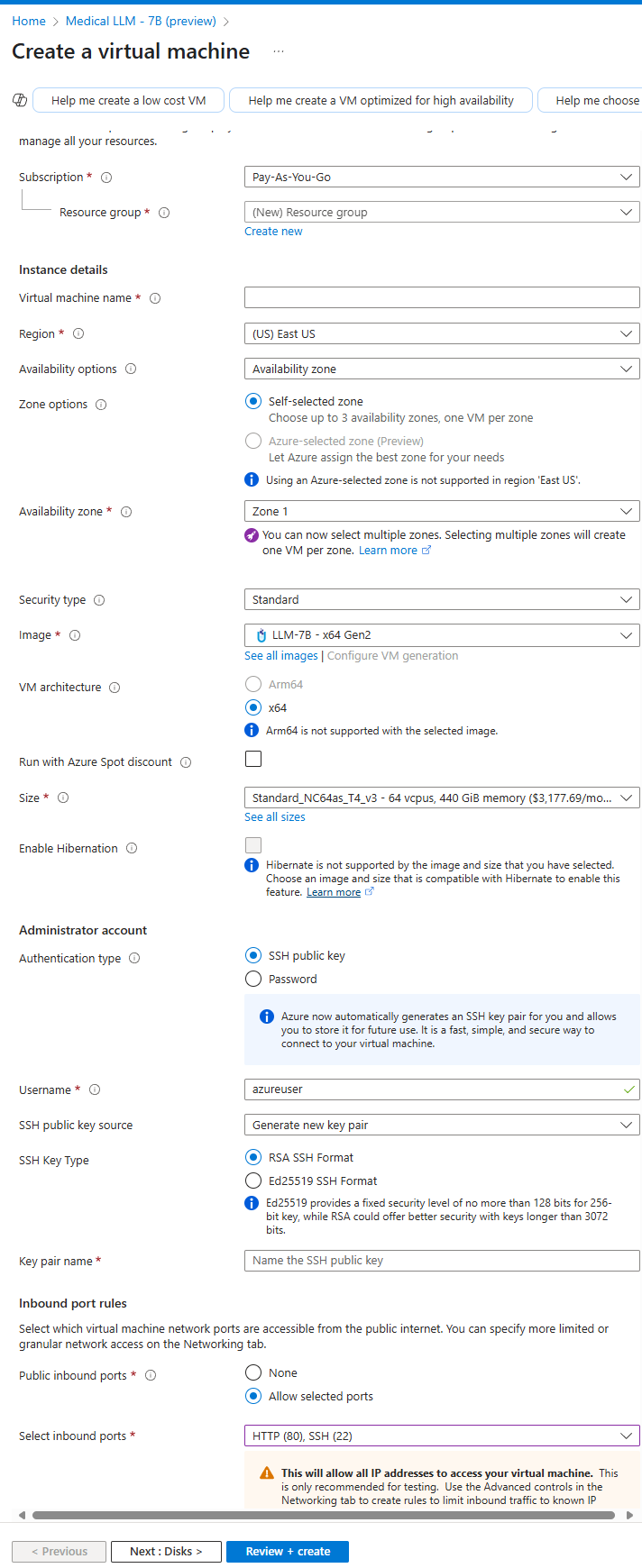
Task: Select Azure-selected zone (Preview) radio
Action: 253,441
